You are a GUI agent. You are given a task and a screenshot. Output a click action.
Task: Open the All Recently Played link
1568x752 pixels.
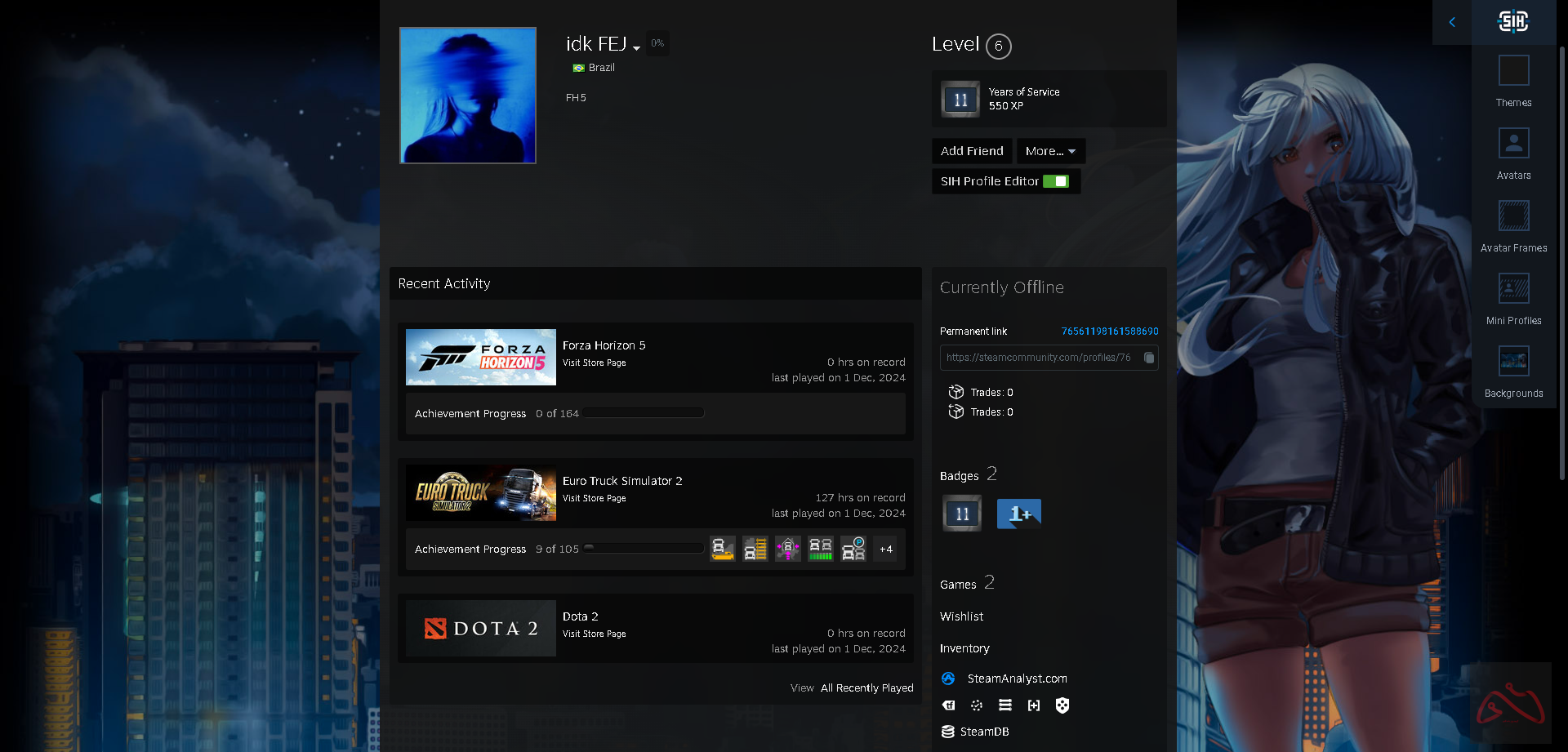click(866, 688)
